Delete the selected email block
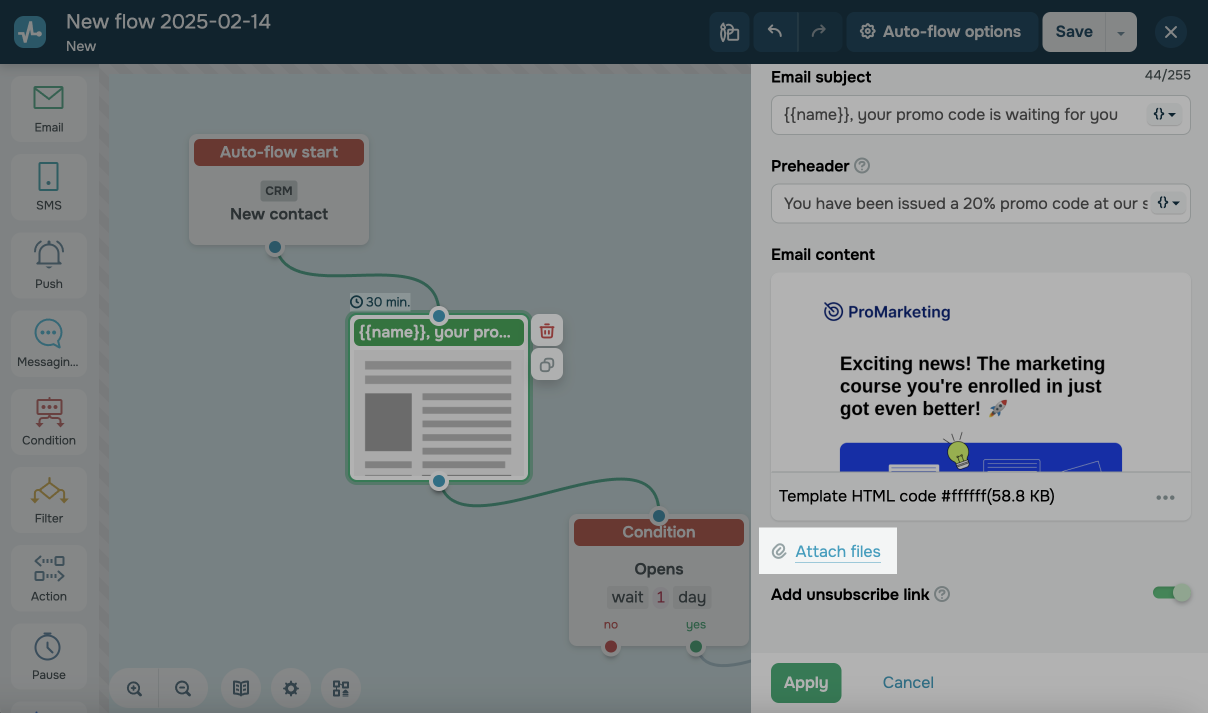The width and height of the screenshot is (1208, 713). click(x=546, y=331)
